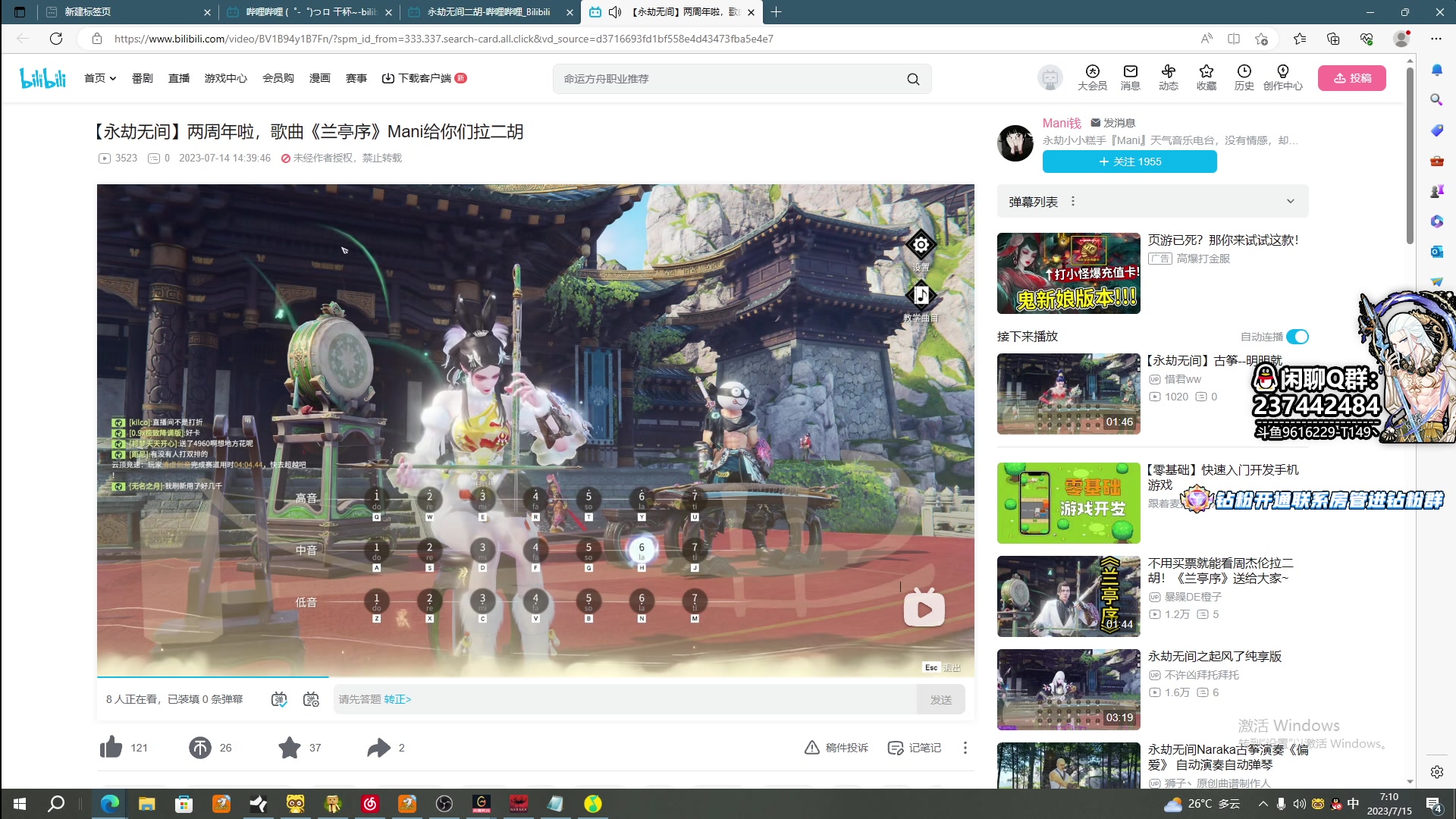
Task: Click 转正 link in danmaku box
Action: pyautogui.click(x=397, y=699)
